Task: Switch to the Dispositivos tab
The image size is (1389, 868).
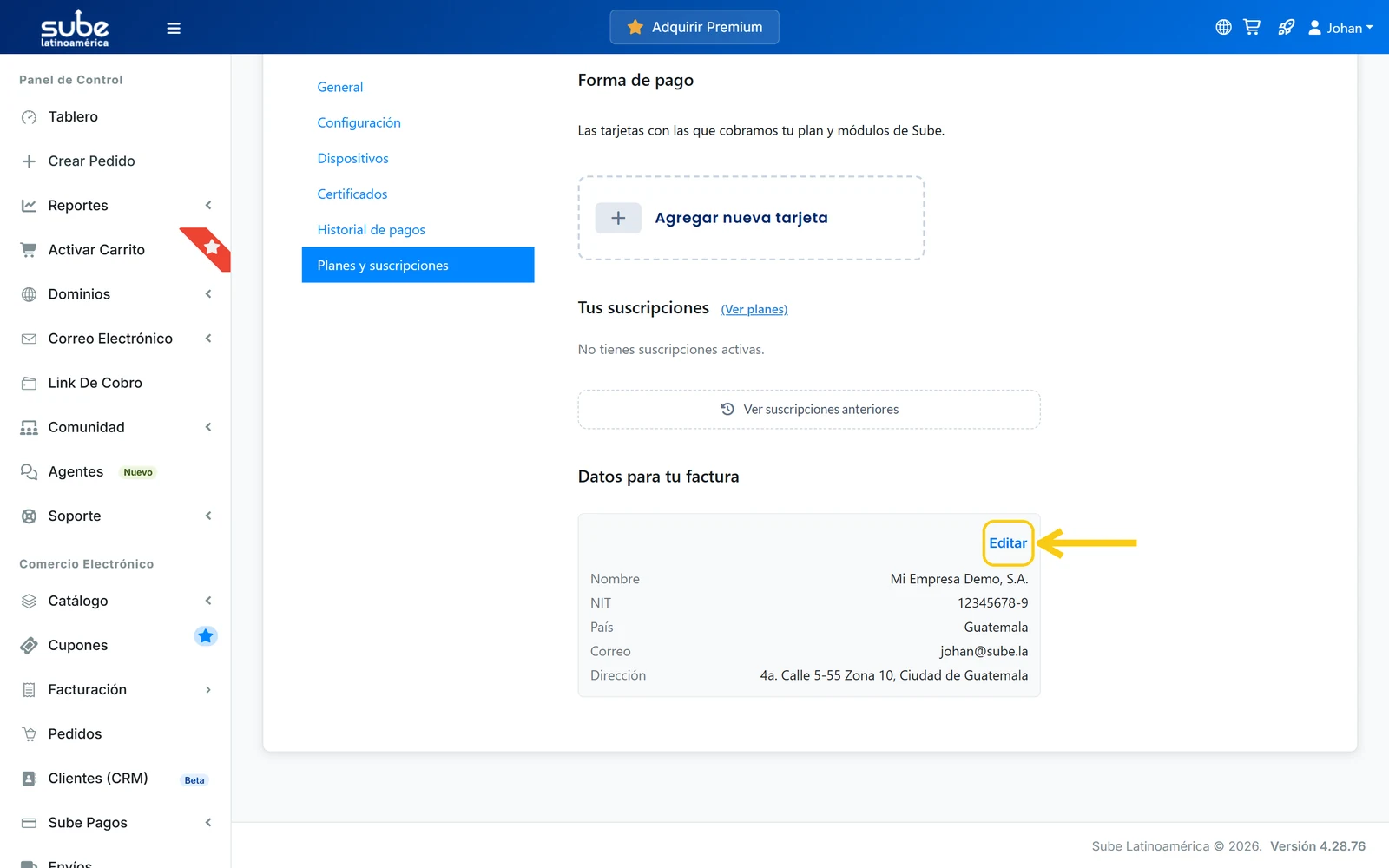Action: 352,158
